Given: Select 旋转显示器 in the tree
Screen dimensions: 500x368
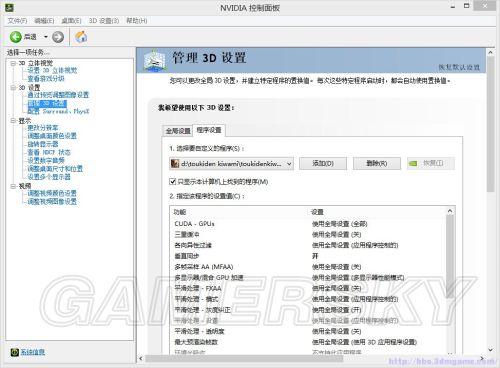Looking at the screenshot, I should (x=43, y=144).
